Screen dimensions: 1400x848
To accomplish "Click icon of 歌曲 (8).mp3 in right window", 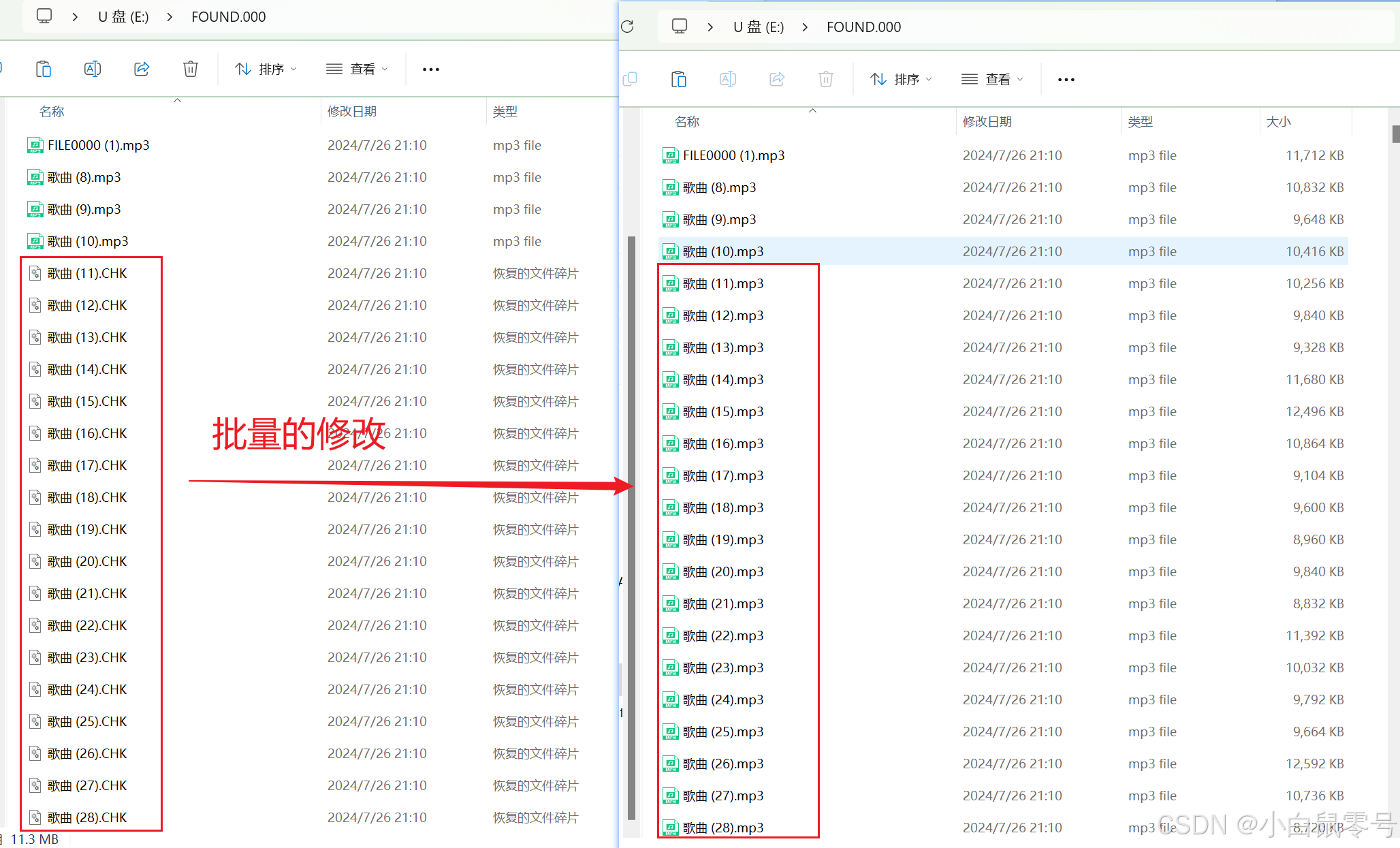I will pyautogui.click(x=670, y=187).
